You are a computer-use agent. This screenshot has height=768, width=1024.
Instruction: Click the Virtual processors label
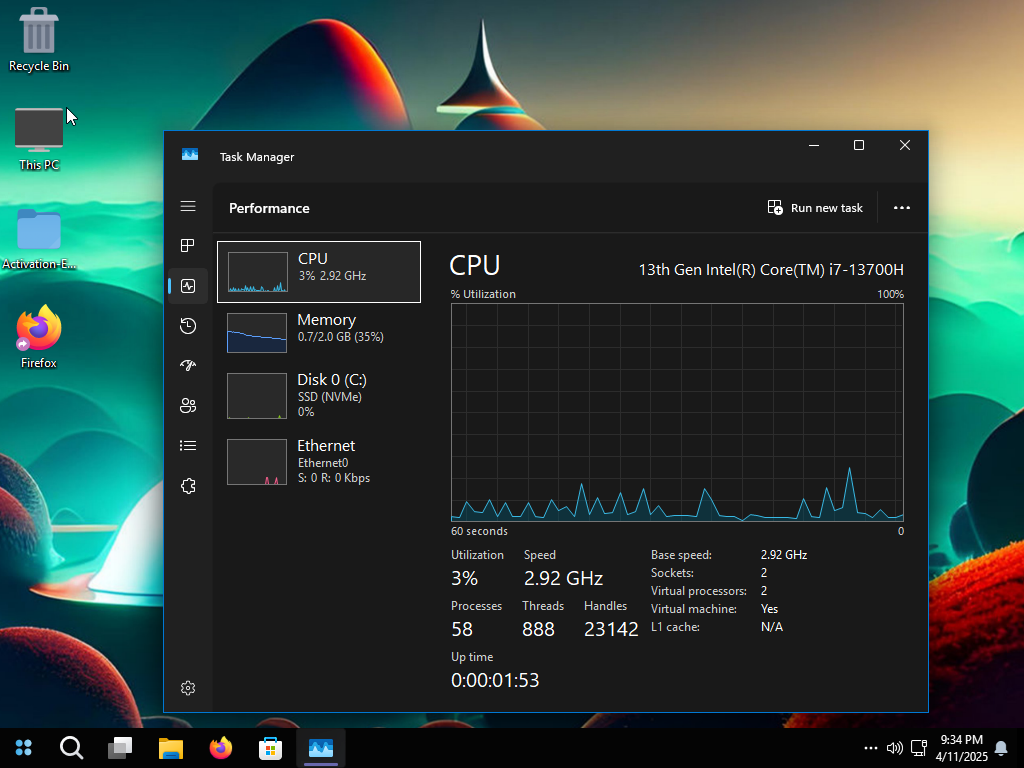pos(699,591)
